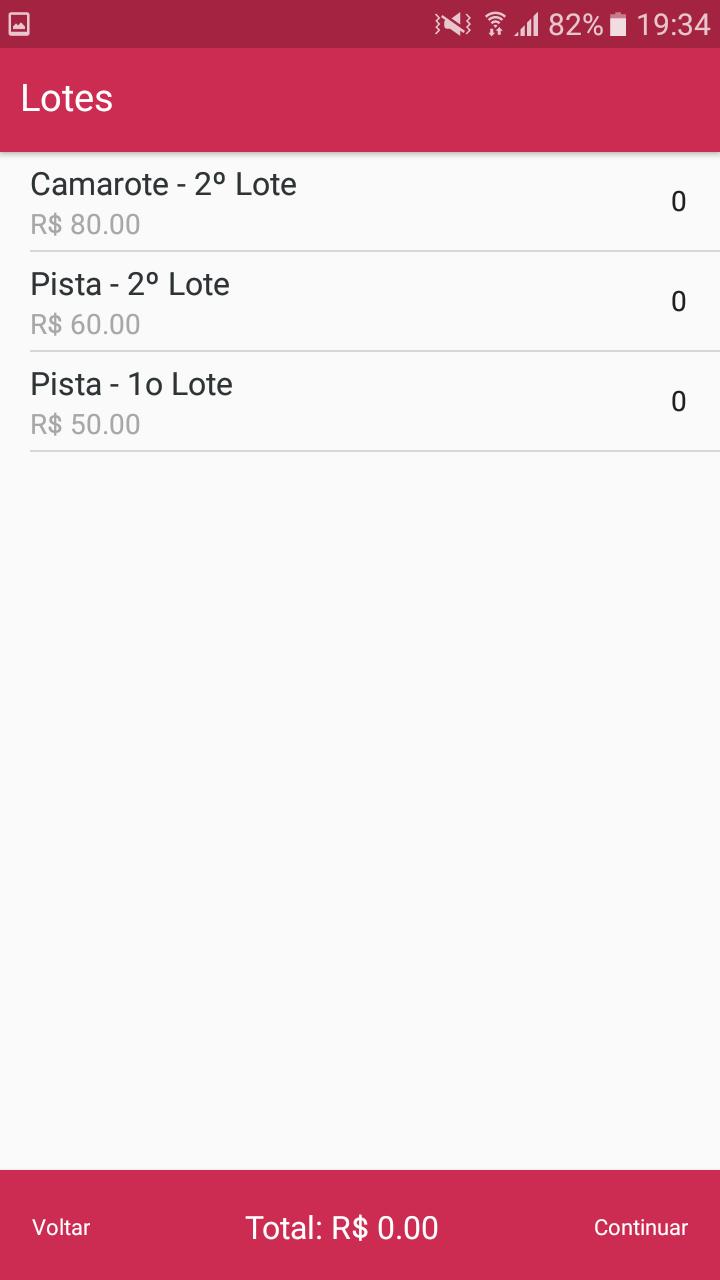Tap the Wi-Fi status icon

(495, 24)
